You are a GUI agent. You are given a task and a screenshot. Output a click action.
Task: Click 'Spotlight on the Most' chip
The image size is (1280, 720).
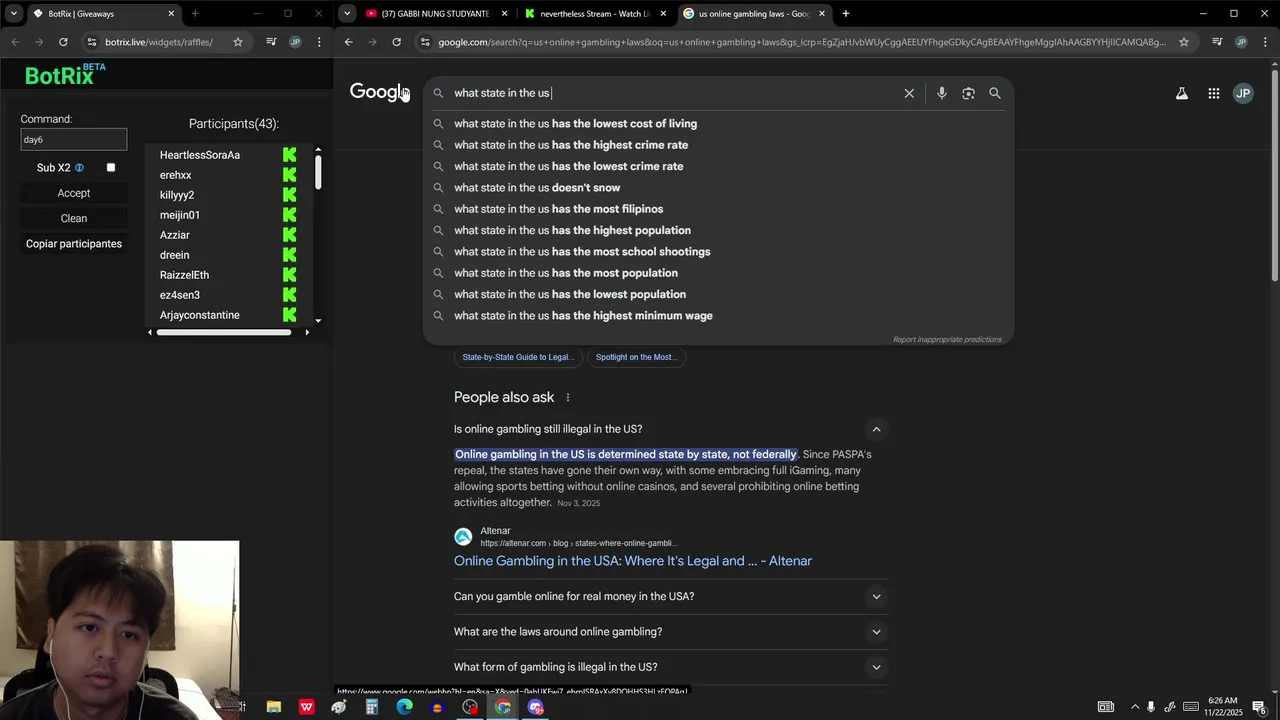point(637,357)
